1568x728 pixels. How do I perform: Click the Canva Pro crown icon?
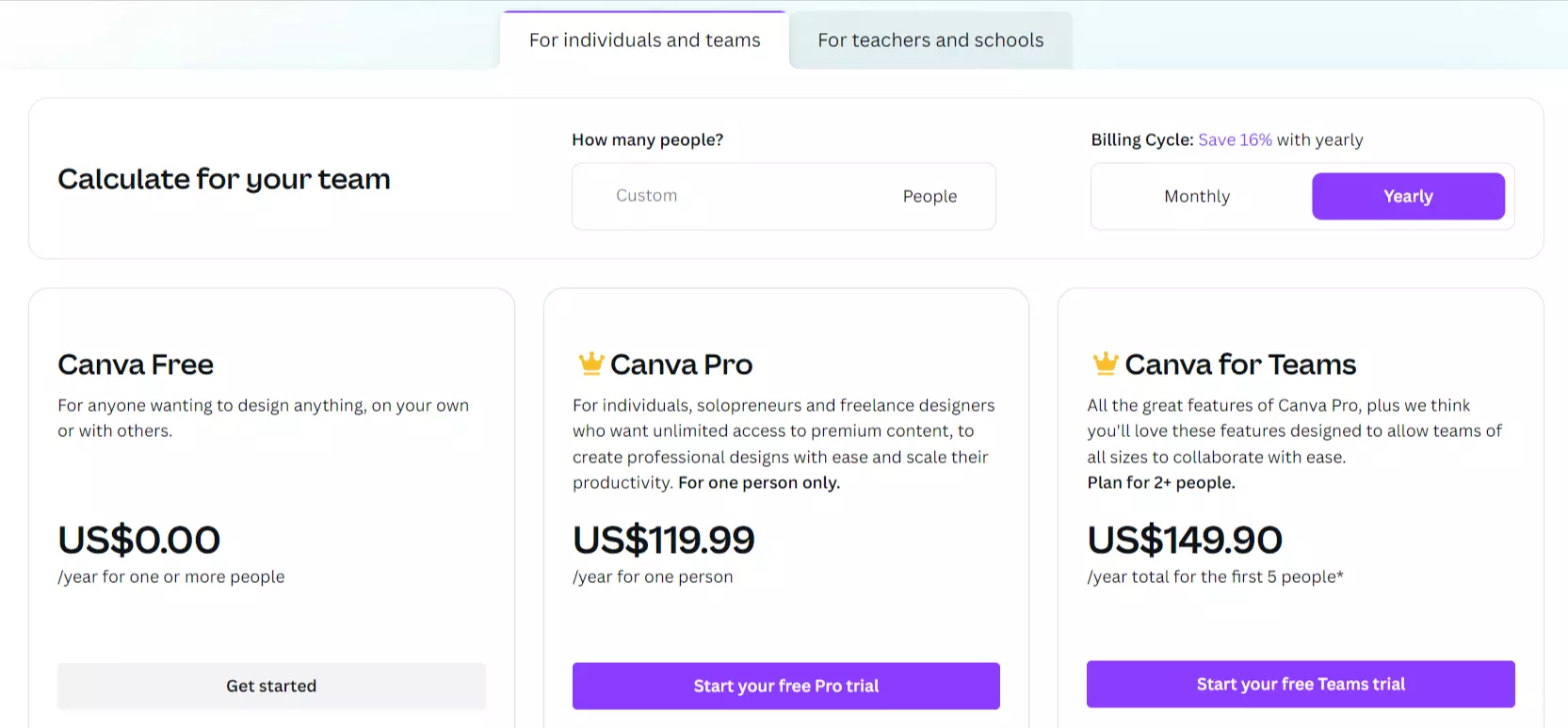(x=590, y=363)
